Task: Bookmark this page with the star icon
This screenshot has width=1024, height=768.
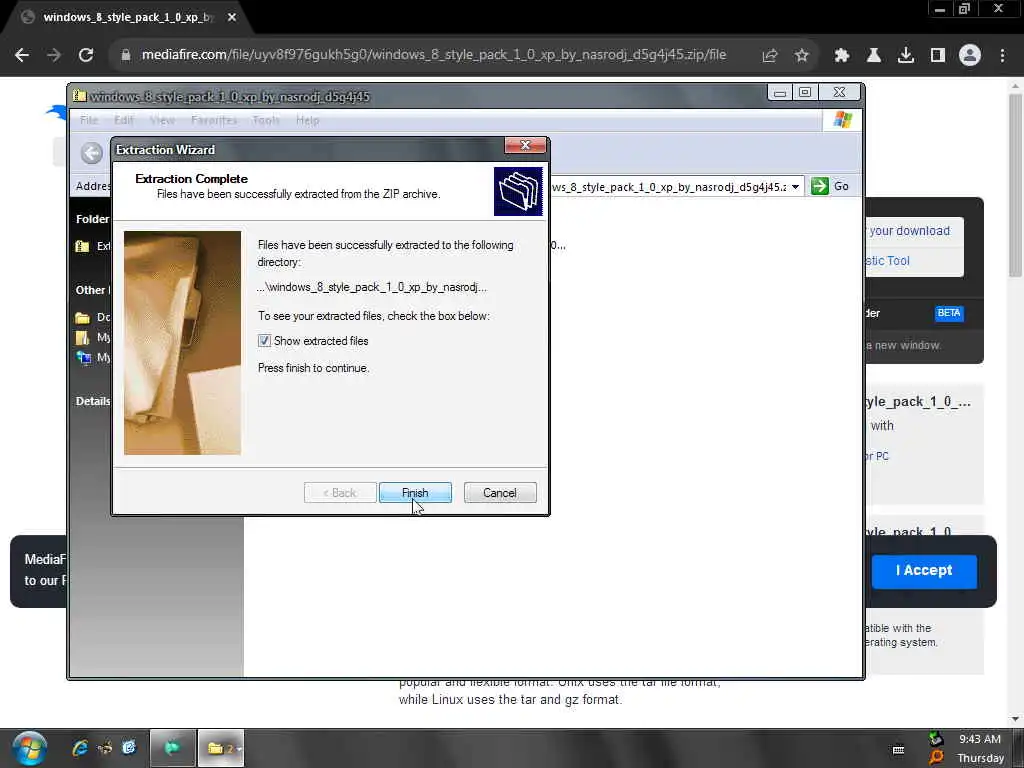Action: tap(802, 56)
